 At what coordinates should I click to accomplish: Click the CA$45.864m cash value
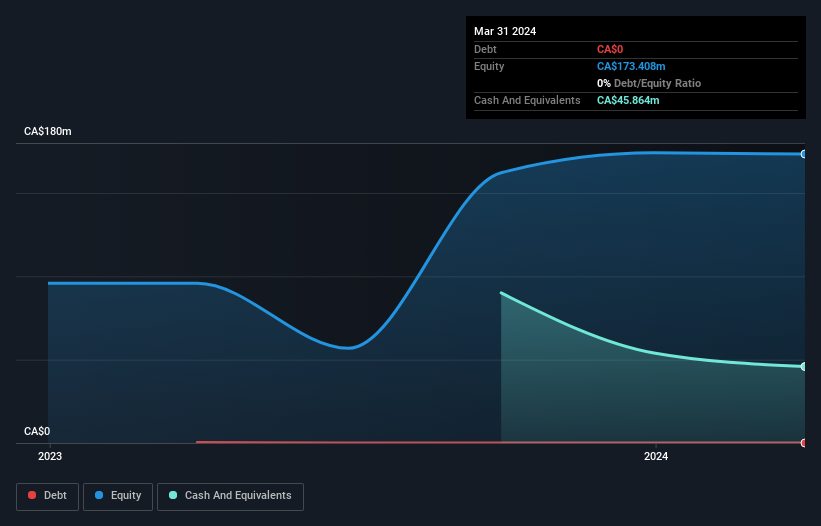(628, 100)
